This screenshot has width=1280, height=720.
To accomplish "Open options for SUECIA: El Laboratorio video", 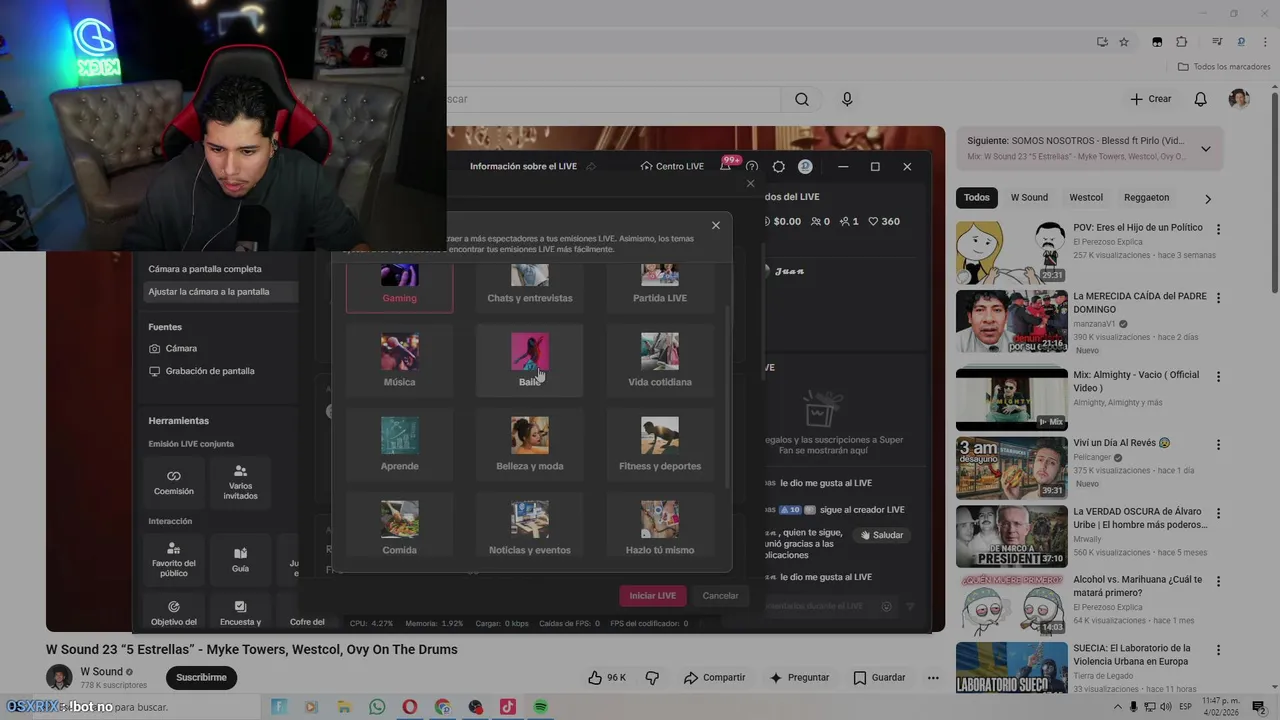I will coord(1218,649).
